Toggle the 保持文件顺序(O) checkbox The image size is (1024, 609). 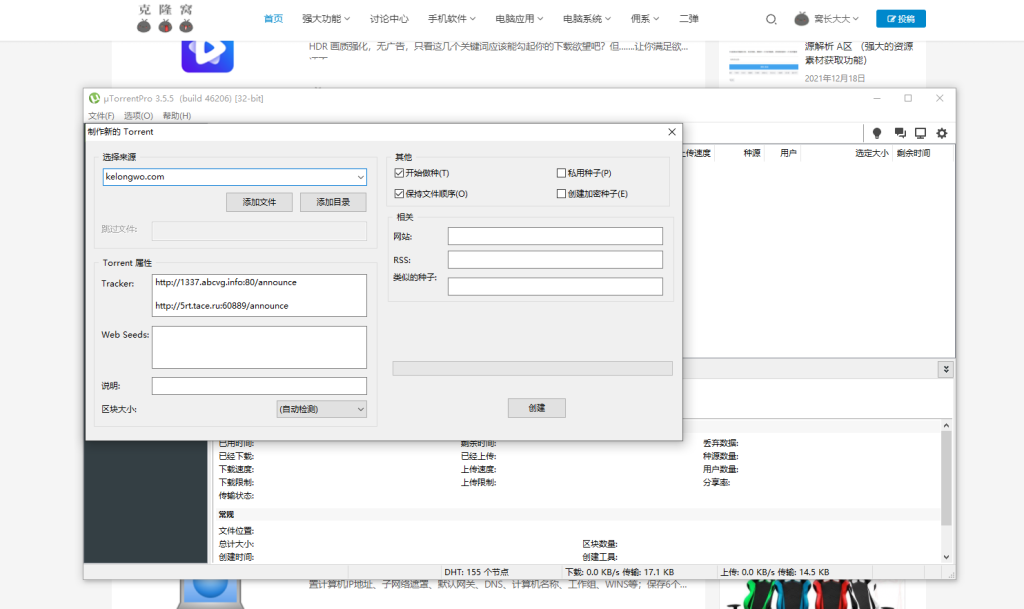pos(399,194)
